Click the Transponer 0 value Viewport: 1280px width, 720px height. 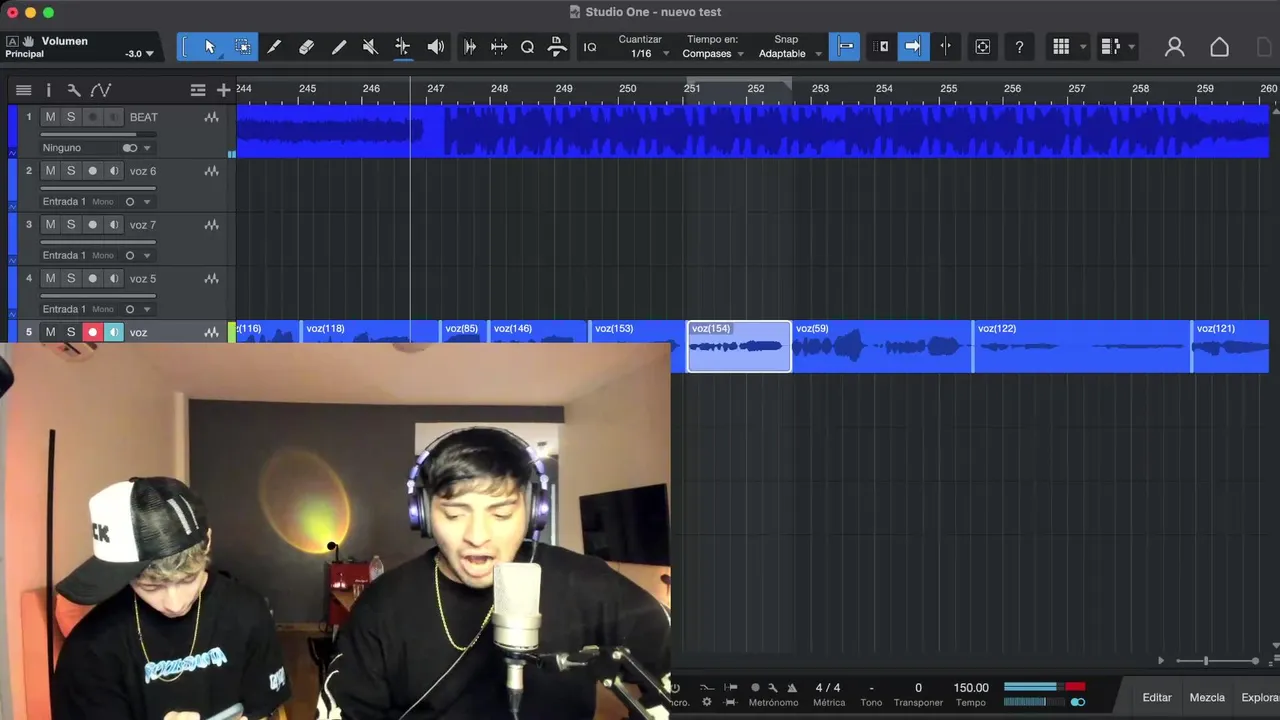918,688
